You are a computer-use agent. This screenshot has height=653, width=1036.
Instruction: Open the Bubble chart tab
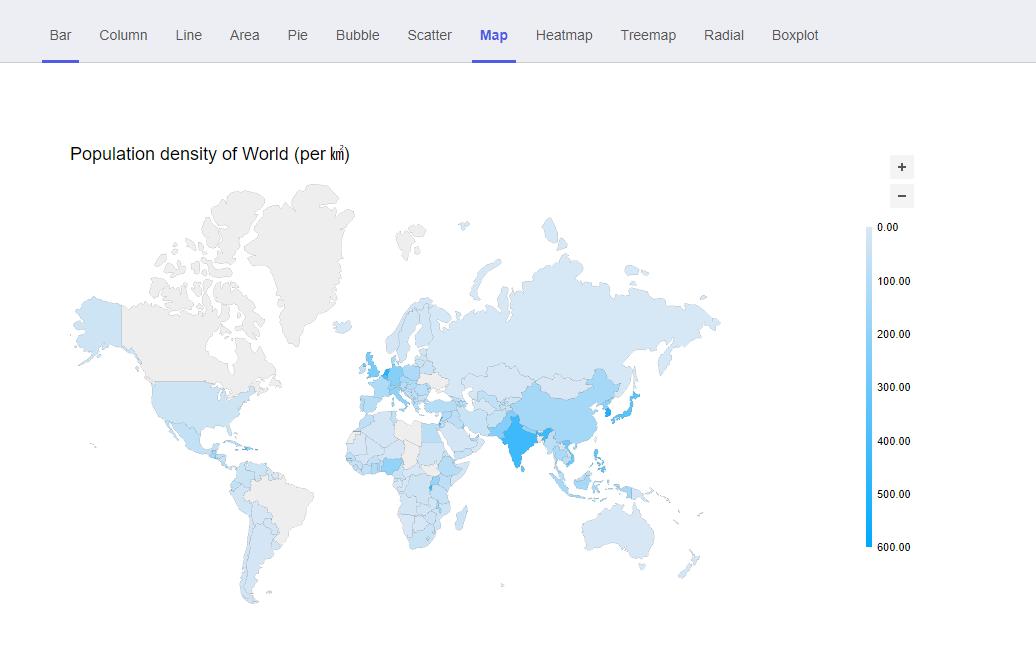point(357,35)
